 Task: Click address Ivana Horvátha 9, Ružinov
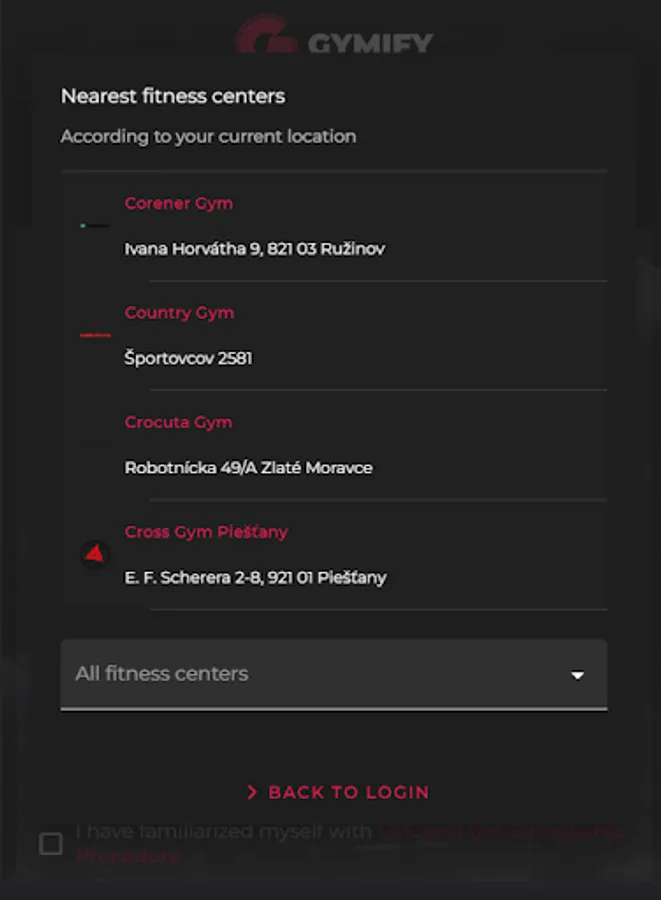coord(254,248)
